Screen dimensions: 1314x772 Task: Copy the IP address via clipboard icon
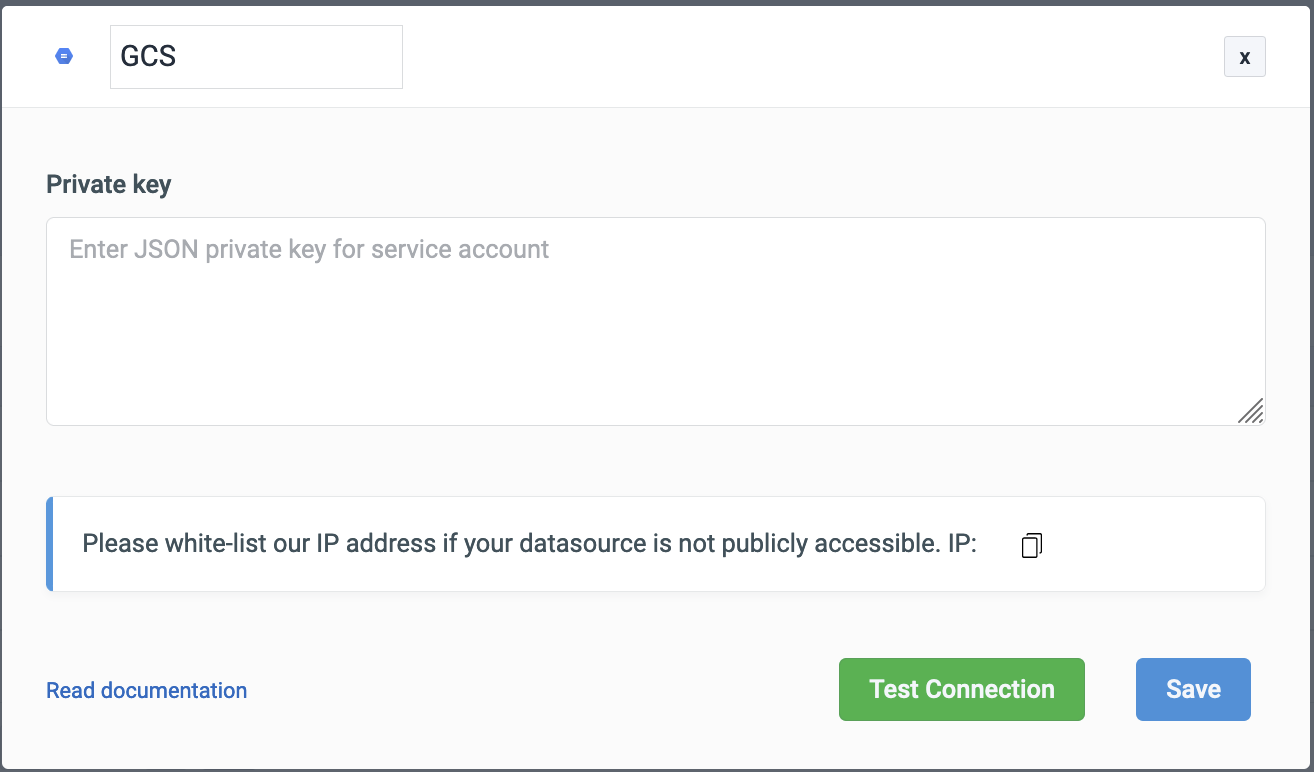1031,545
